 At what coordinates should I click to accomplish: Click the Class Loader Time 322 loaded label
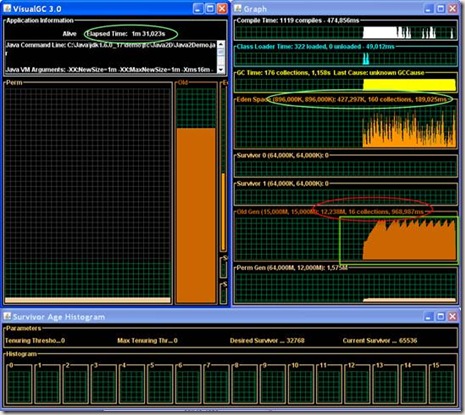tap(315, 46)
